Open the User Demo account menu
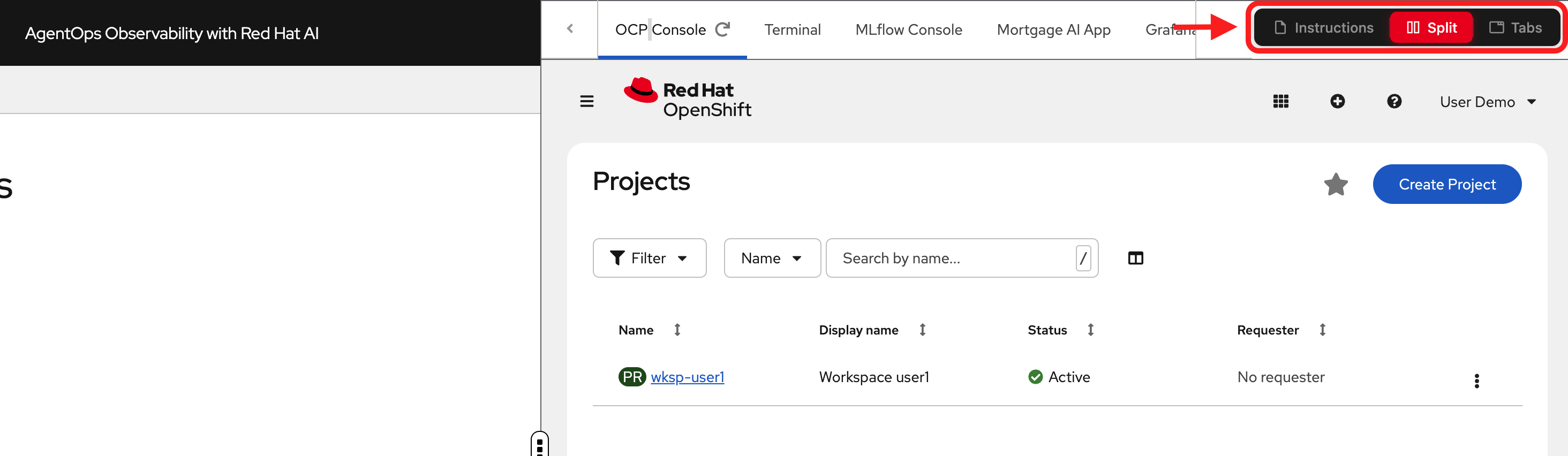 [1488, 102]
